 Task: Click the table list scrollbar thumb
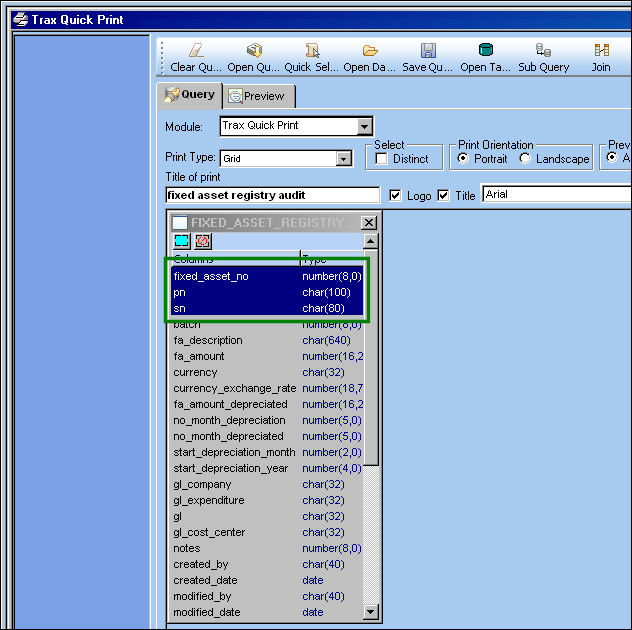(371, 357)
